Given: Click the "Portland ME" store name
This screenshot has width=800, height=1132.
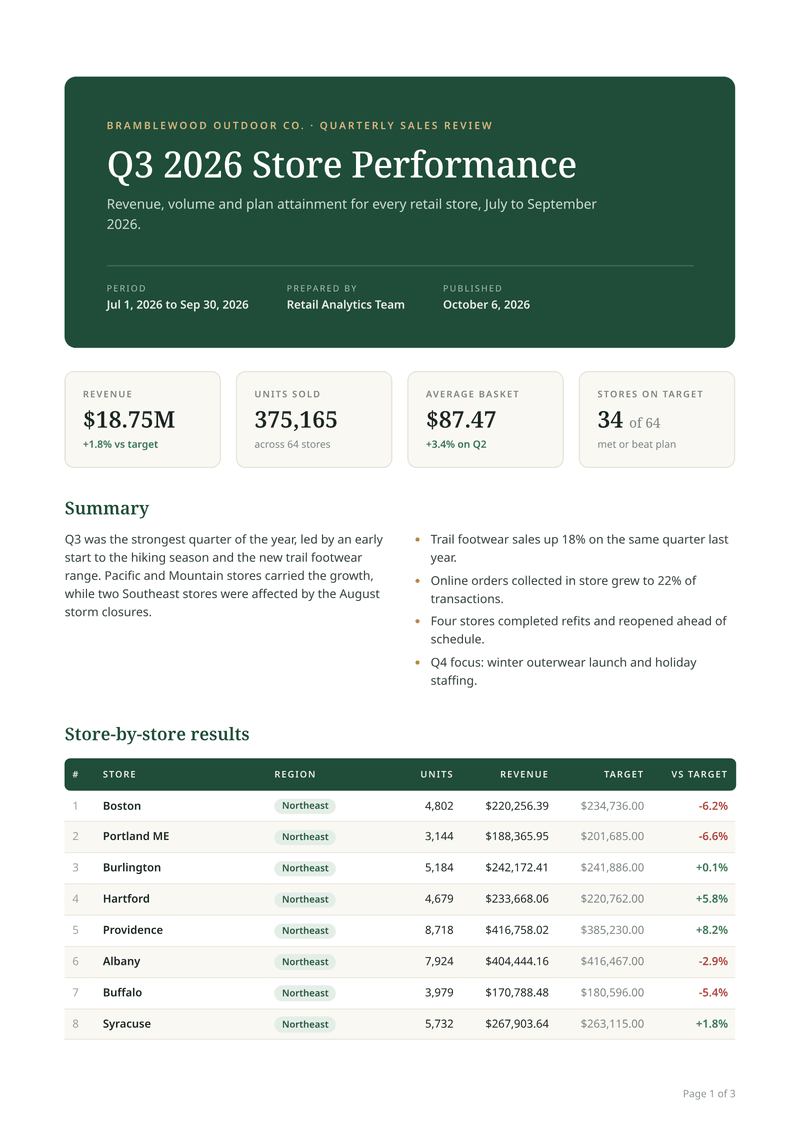Looking at the screenshot, I should 136,836.
